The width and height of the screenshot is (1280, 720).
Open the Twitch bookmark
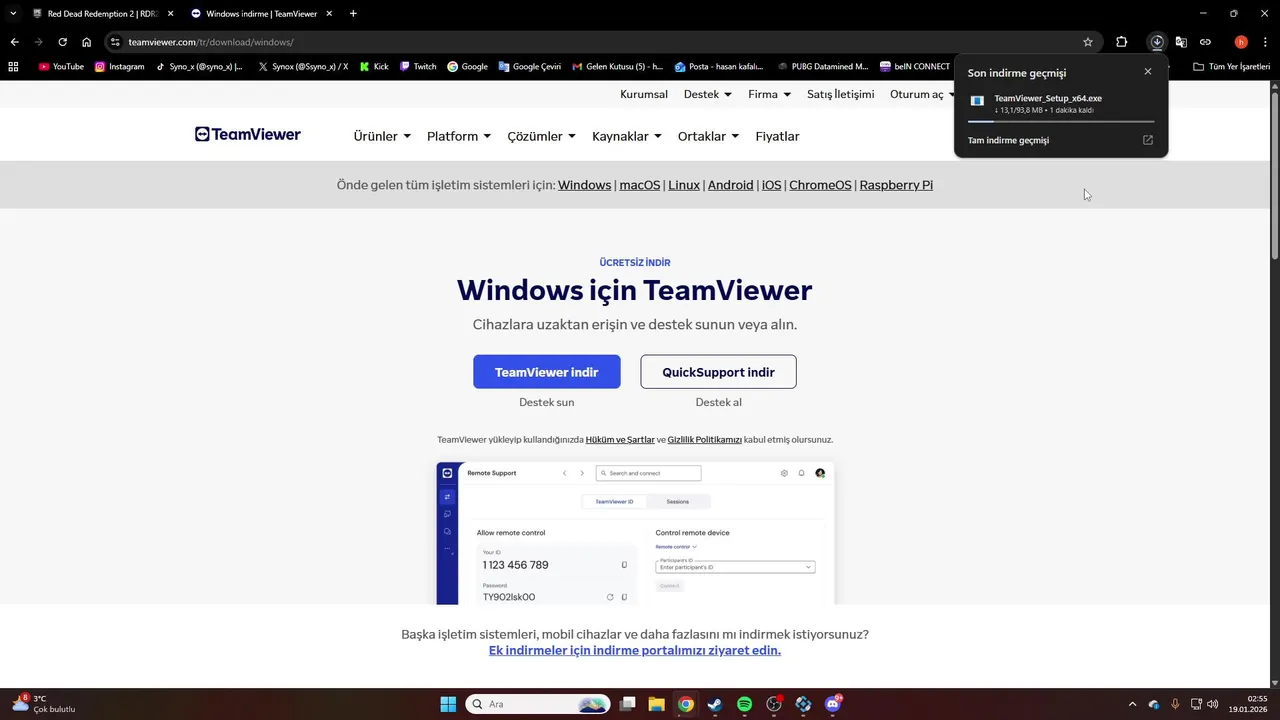tap(418, 67)
